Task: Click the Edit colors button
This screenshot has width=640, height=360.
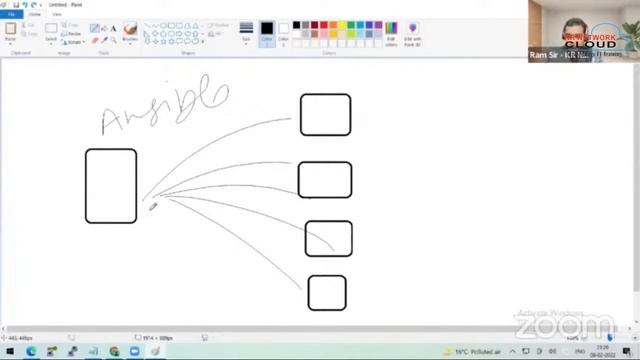Action: tap(391, 34)
